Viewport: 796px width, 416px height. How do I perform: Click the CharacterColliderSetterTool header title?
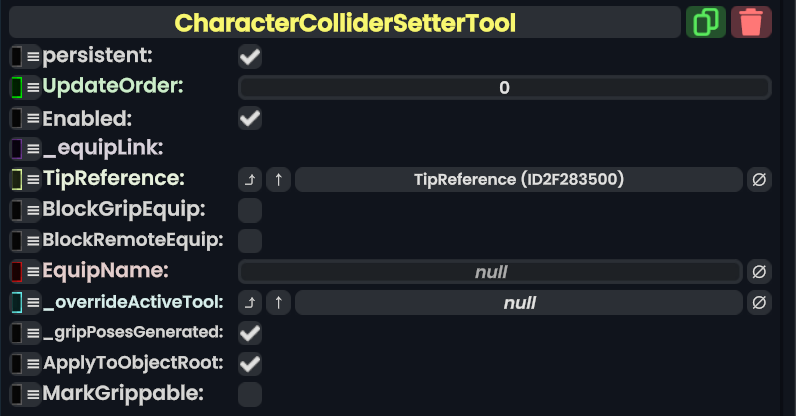(345, 22)
